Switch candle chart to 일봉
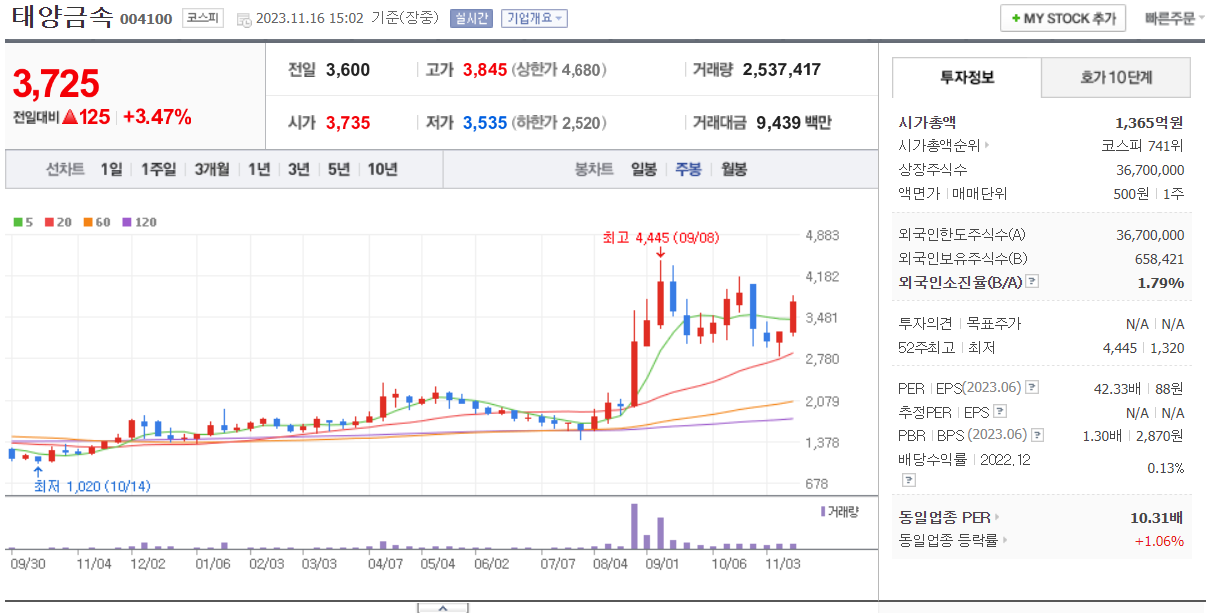The image size is (1210, 613). pyautogui.click(x=644, y=169)
